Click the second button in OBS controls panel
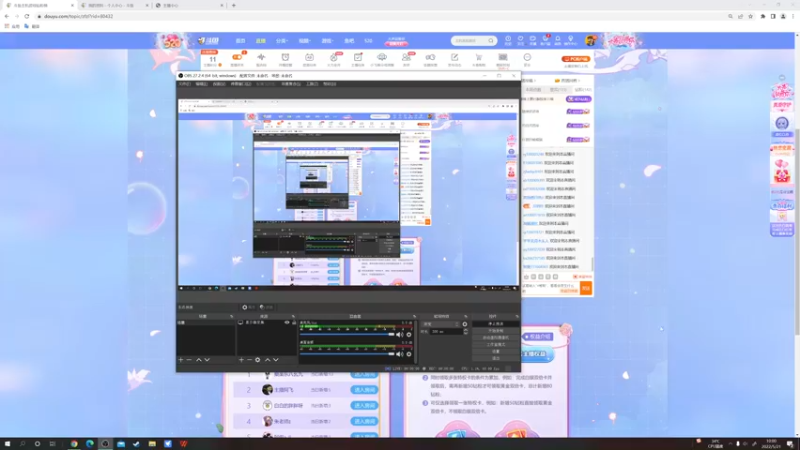Viewport: 800px width, 450px height. [495, 331]
